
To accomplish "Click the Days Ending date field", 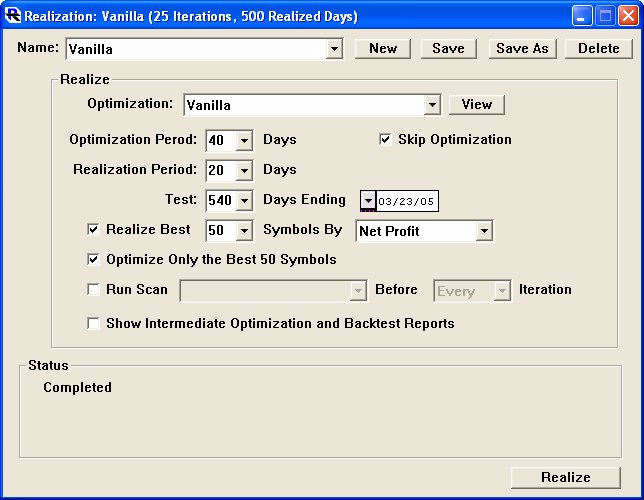I will point(407,201).
